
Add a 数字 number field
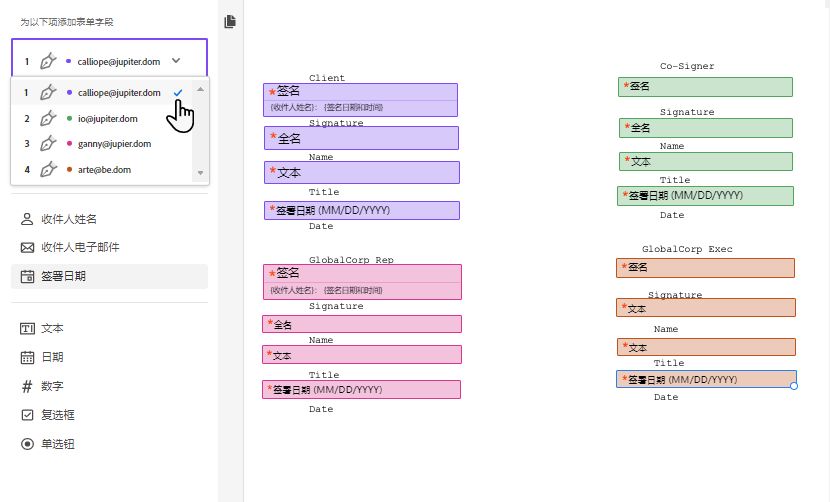[110, 386]
